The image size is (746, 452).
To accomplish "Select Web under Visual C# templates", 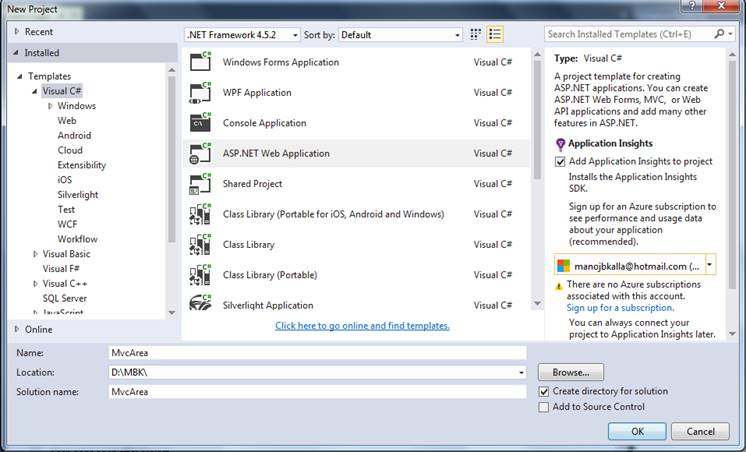I will pyautogui.click(x=67, y=120).
